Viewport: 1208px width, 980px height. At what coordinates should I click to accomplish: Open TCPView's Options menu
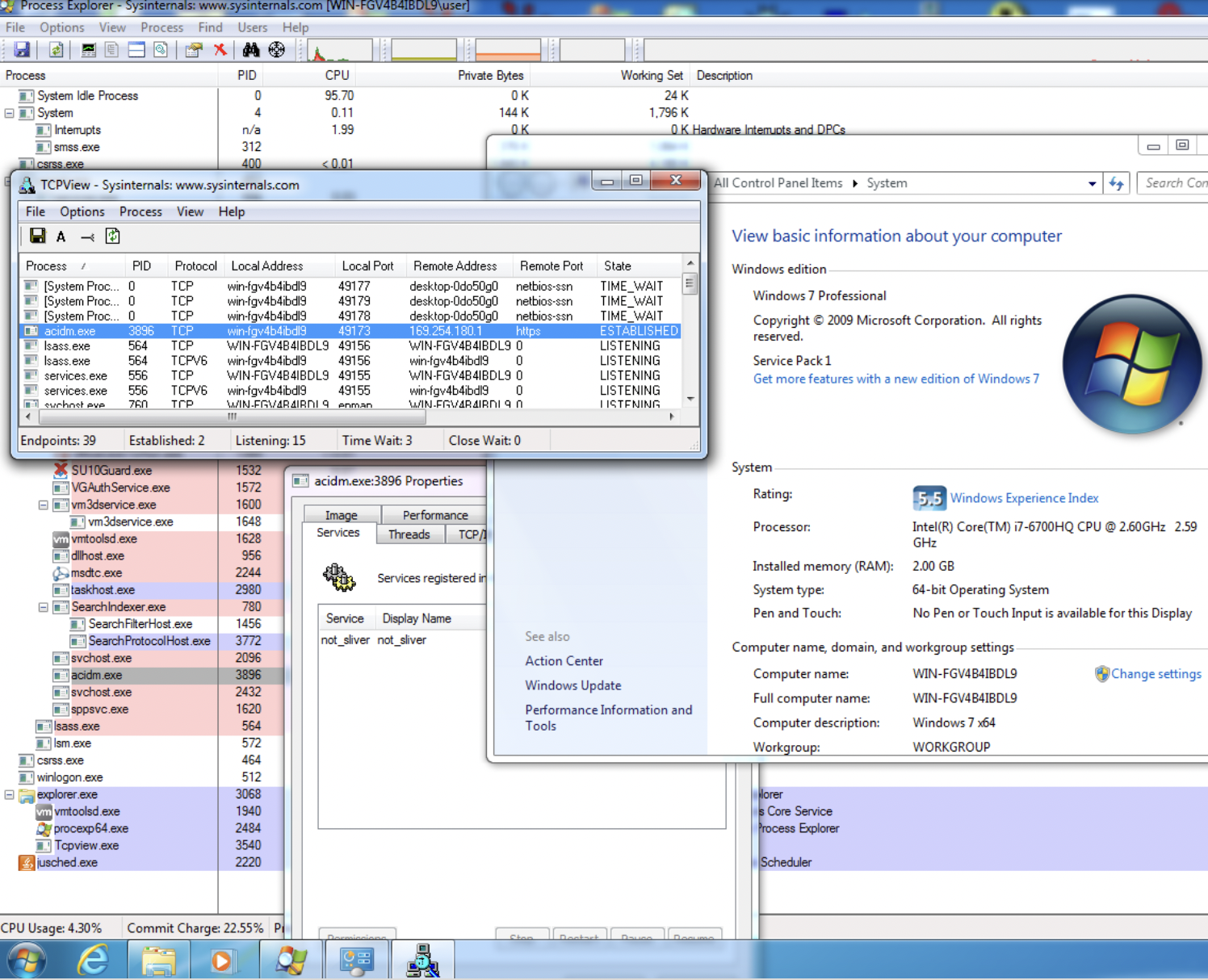[x=82, y=211]
